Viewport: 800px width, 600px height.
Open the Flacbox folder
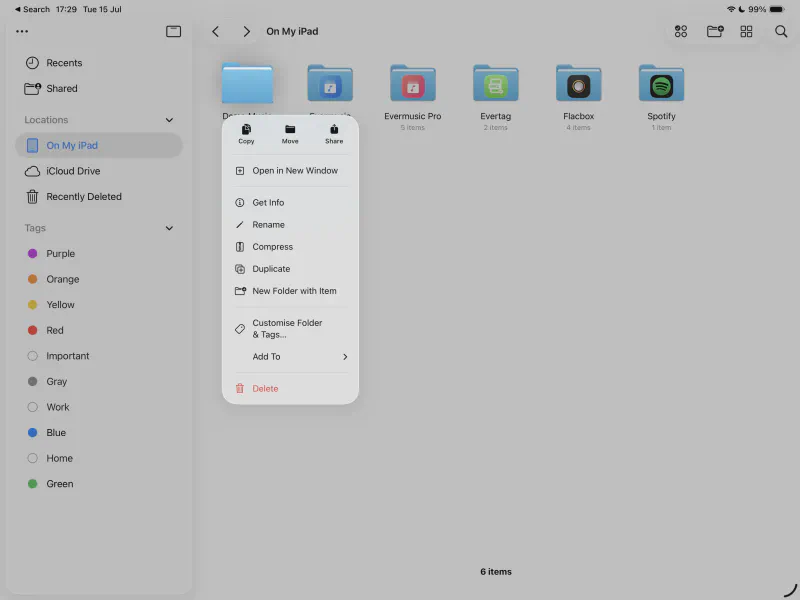click(x=578, y=86)
